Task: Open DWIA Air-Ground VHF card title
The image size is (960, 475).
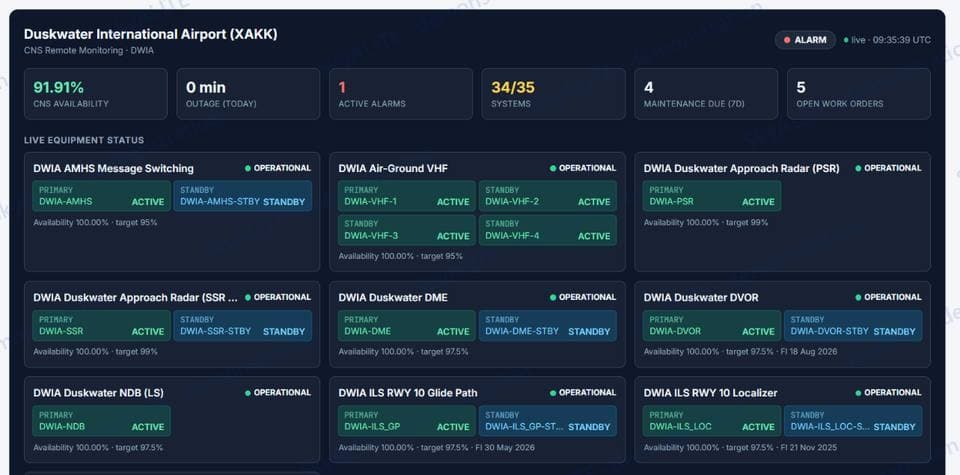Action: click(393, 168)
